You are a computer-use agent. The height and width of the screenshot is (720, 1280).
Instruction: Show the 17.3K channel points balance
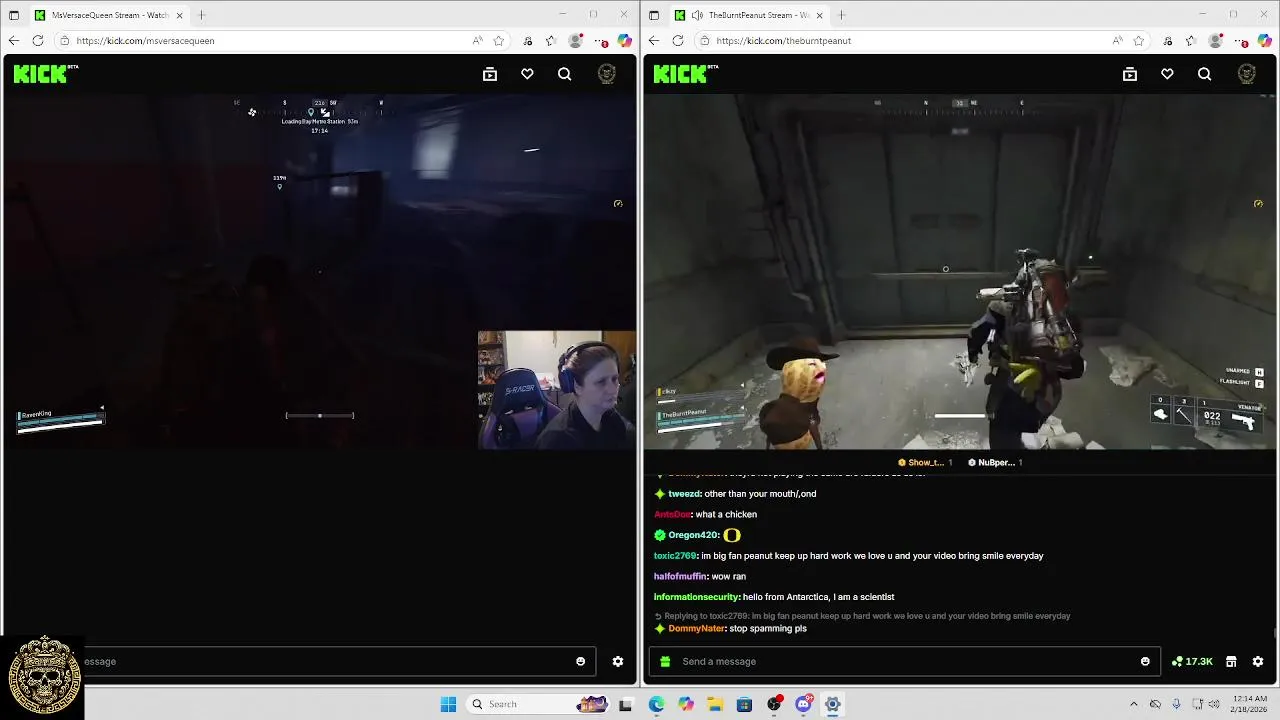pos(1192,661)
